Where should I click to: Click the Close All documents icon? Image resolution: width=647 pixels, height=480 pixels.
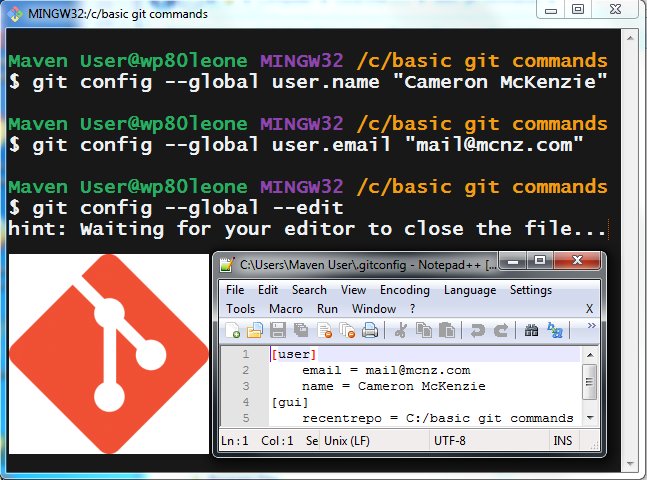347,331
